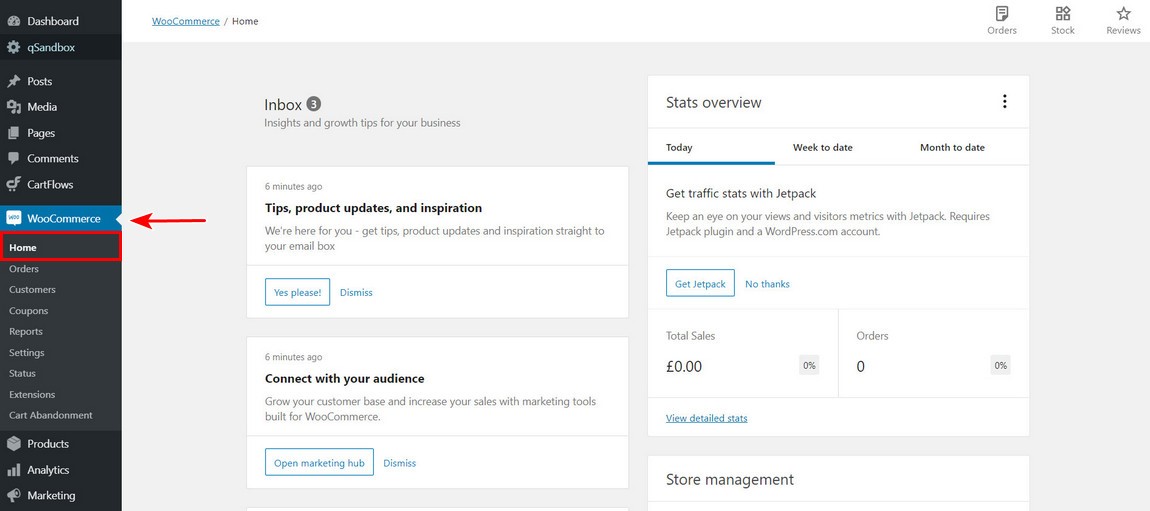This screenshot has height=511, width=1150.
Task: Click the Inbox count badge 3
Action: point(314,104)
